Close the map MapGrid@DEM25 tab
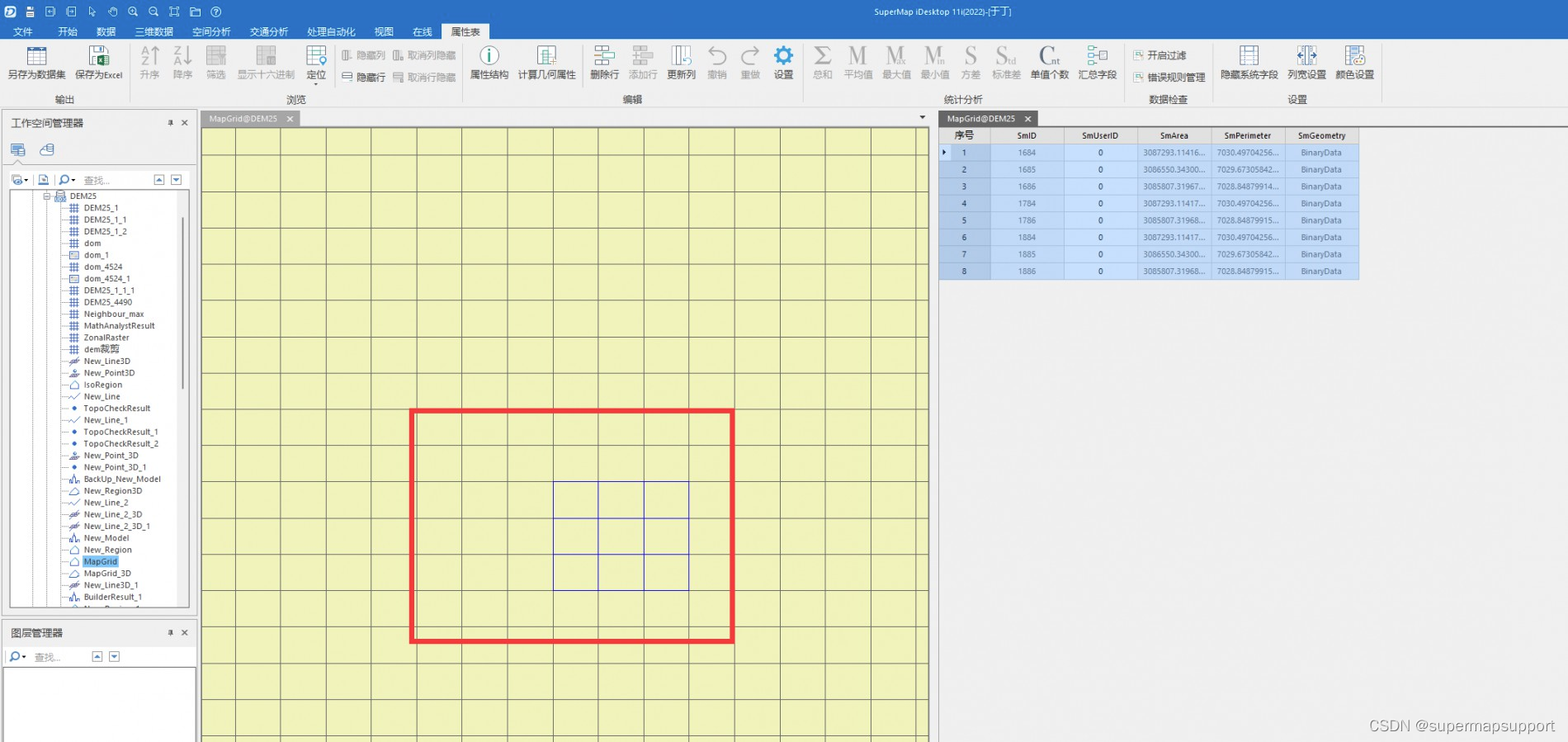 (x=290, y=119)
